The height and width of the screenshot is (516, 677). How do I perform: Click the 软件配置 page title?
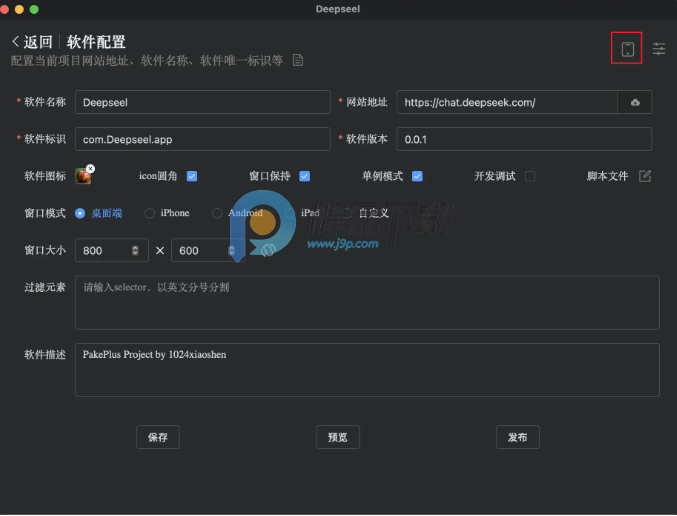point(96,42)
